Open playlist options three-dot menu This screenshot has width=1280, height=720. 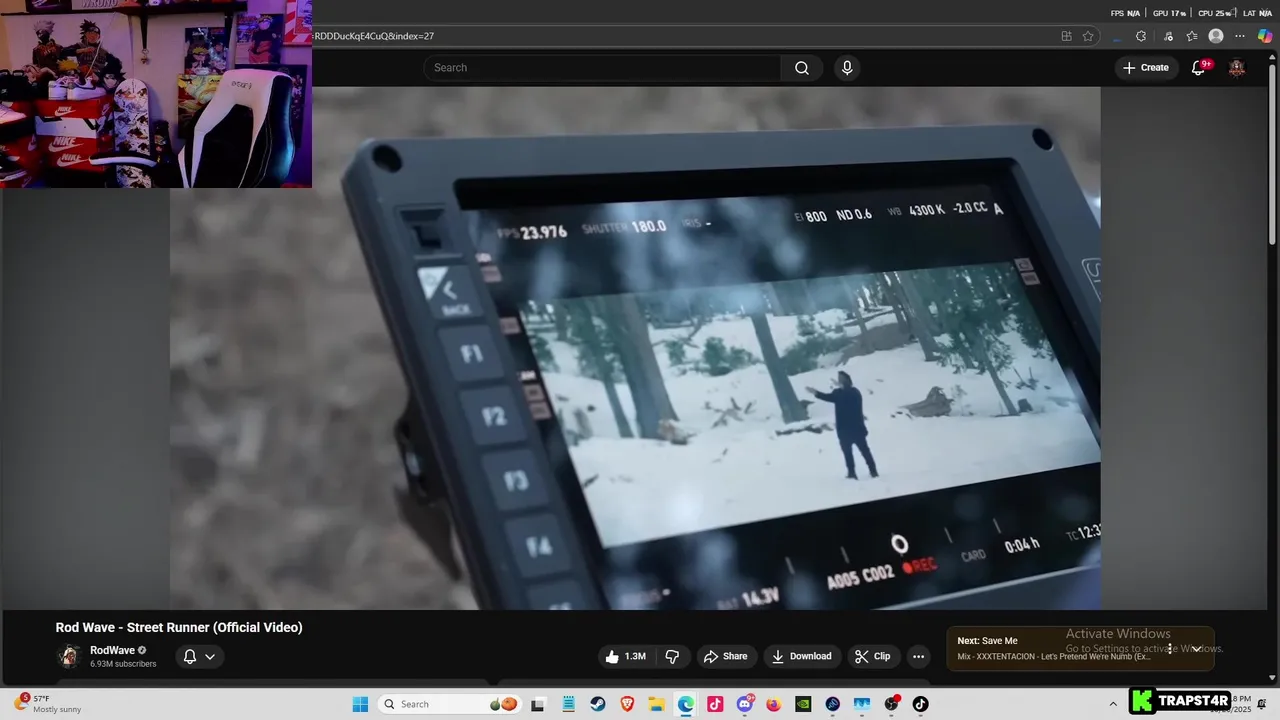pos(1169,648)
